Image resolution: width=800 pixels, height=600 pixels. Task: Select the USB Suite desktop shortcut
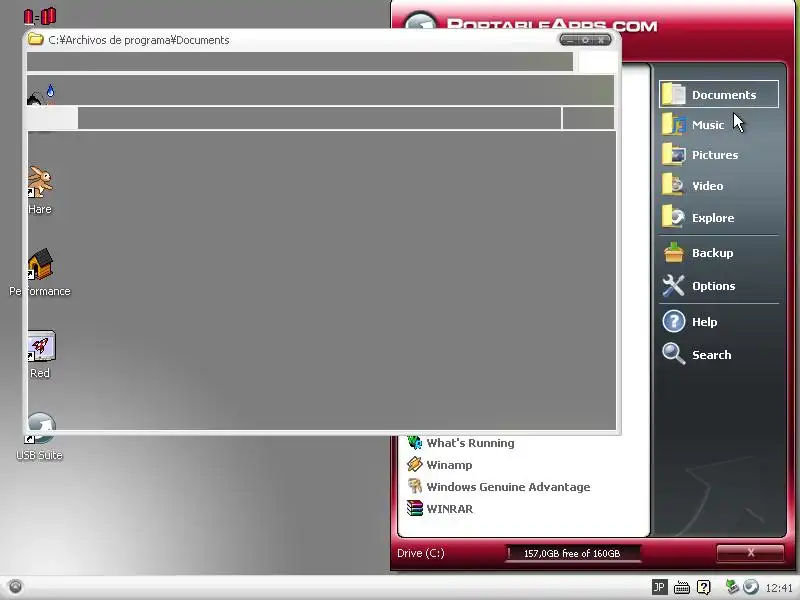39,437
